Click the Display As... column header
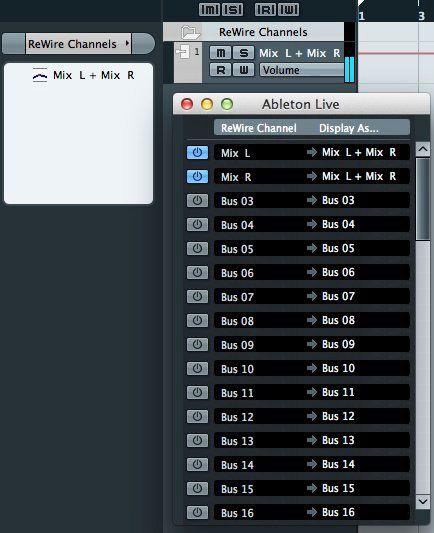The width and height of the screenshot is (434, 533). point(348,128)
